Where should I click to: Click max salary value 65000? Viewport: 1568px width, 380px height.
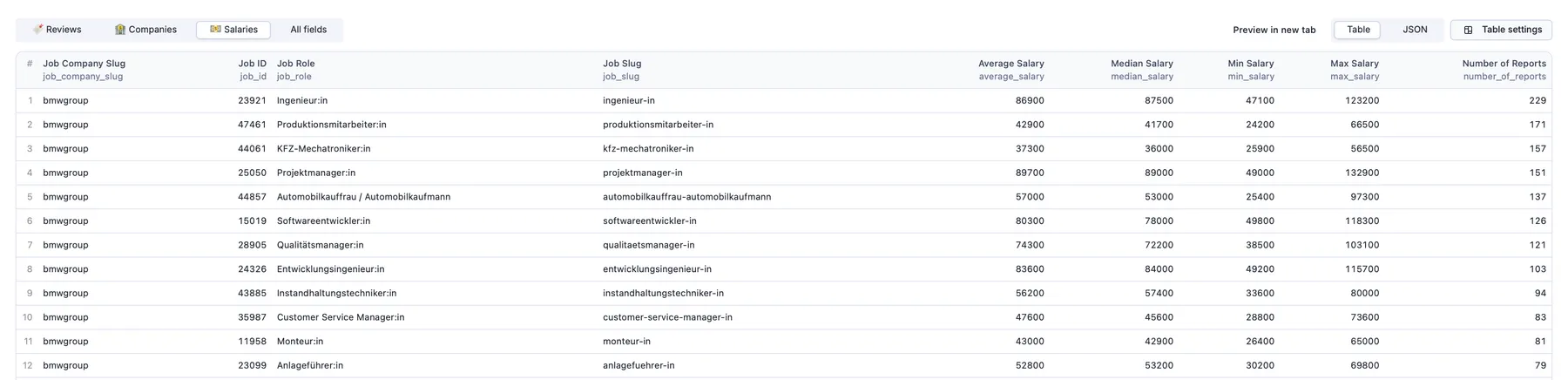(1364, 342)
